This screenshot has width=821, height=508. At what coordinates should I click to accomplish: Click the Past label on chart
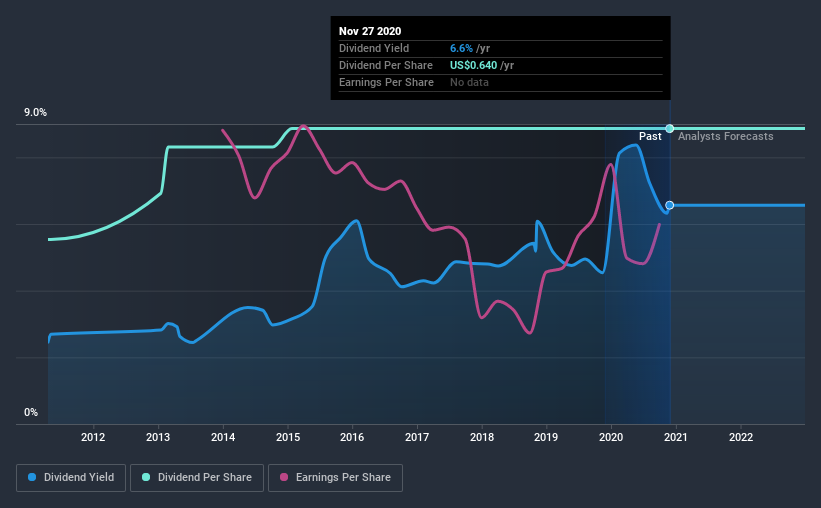coord(650,136)
